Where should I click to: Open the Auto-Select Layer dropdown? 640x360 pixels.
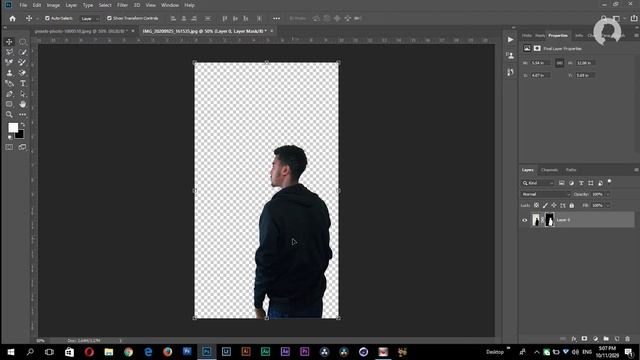click(90, 18)
